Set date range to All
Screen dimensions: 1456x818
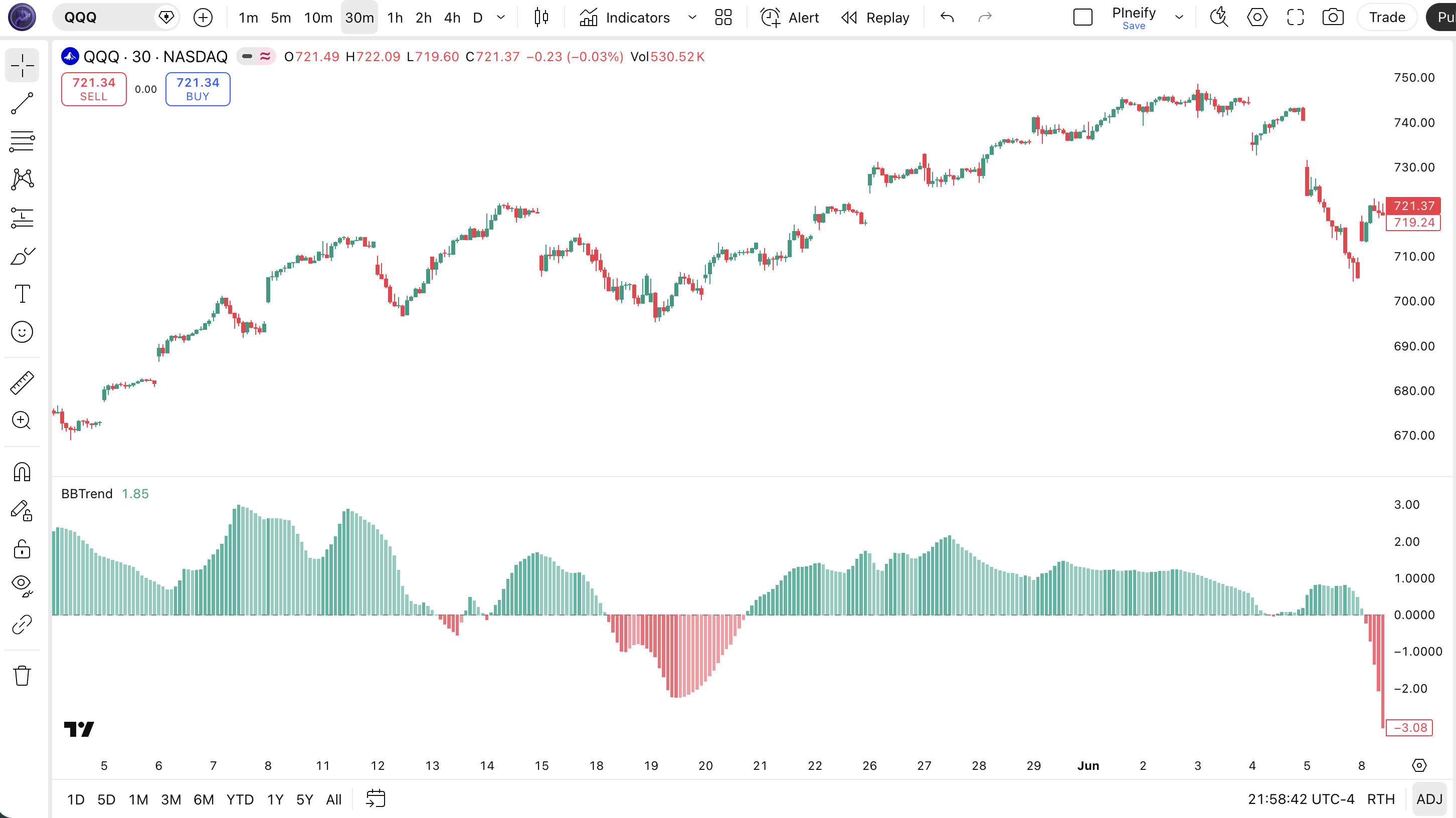334,799
